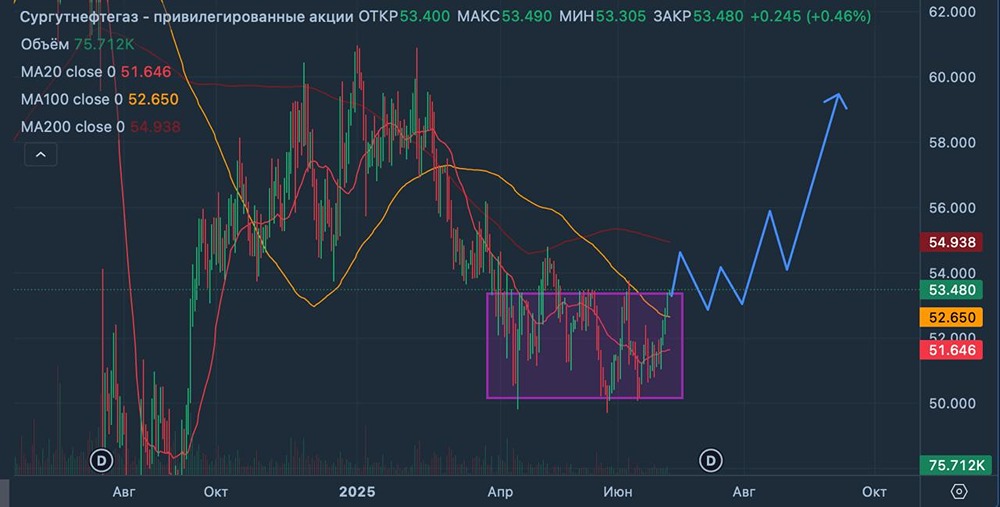Open chart settings via the hexagon gear icon
Screen dimensions: 1000x507
(959, 492)
